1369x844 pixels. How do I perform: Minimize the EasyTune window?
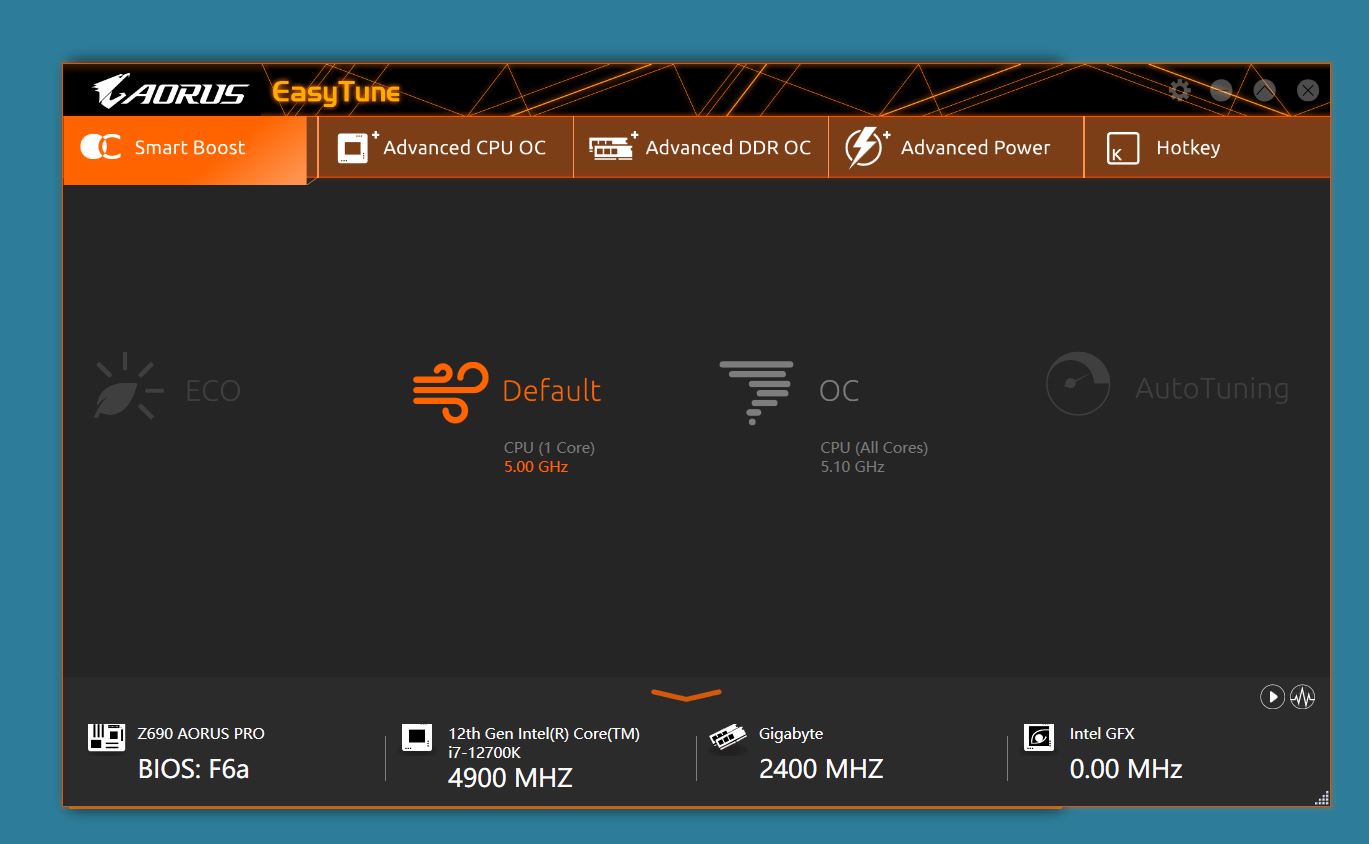[1221, 91]
